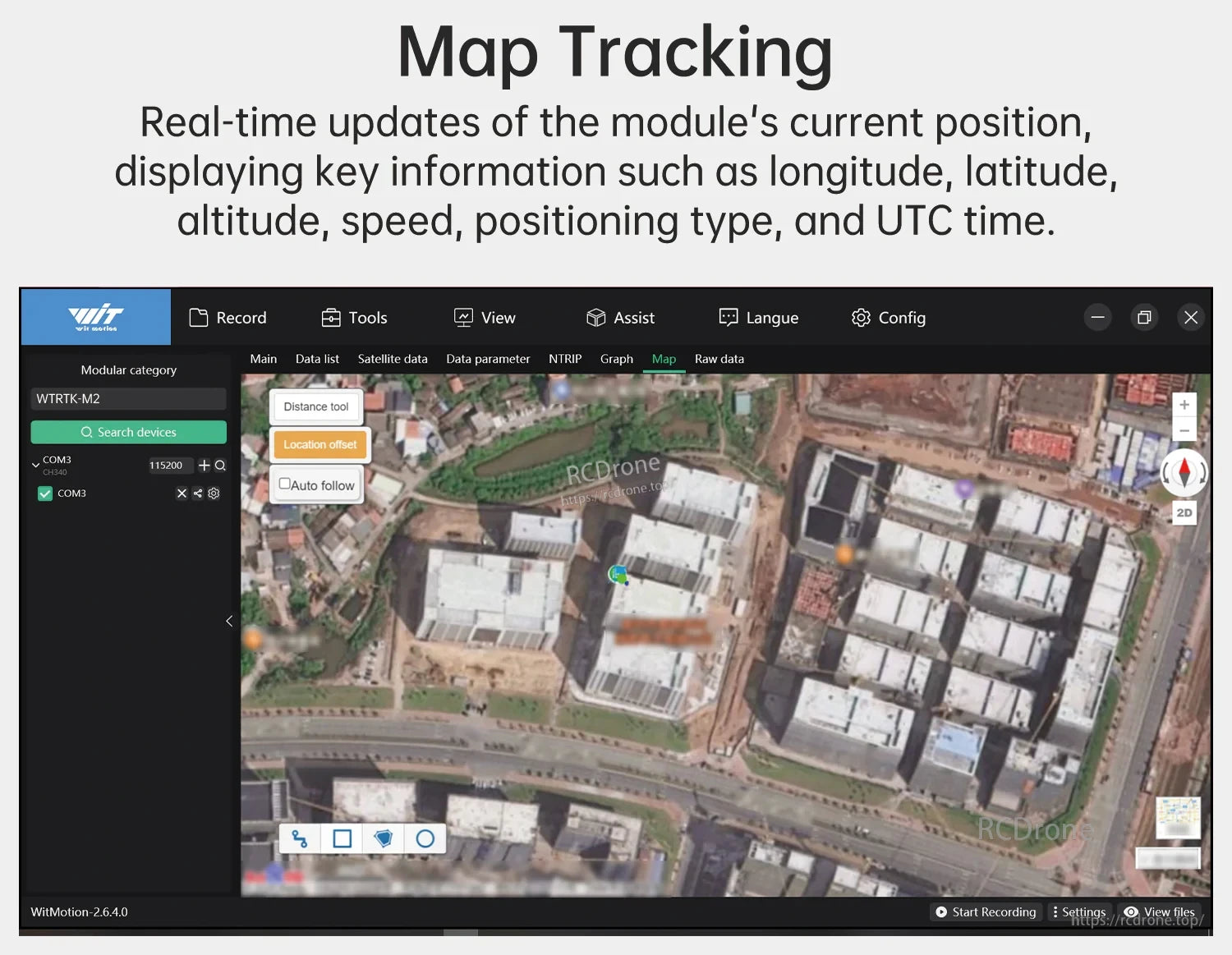Select the polyline drawing tool
The image size is (1232, 955).
pos(300,838)
